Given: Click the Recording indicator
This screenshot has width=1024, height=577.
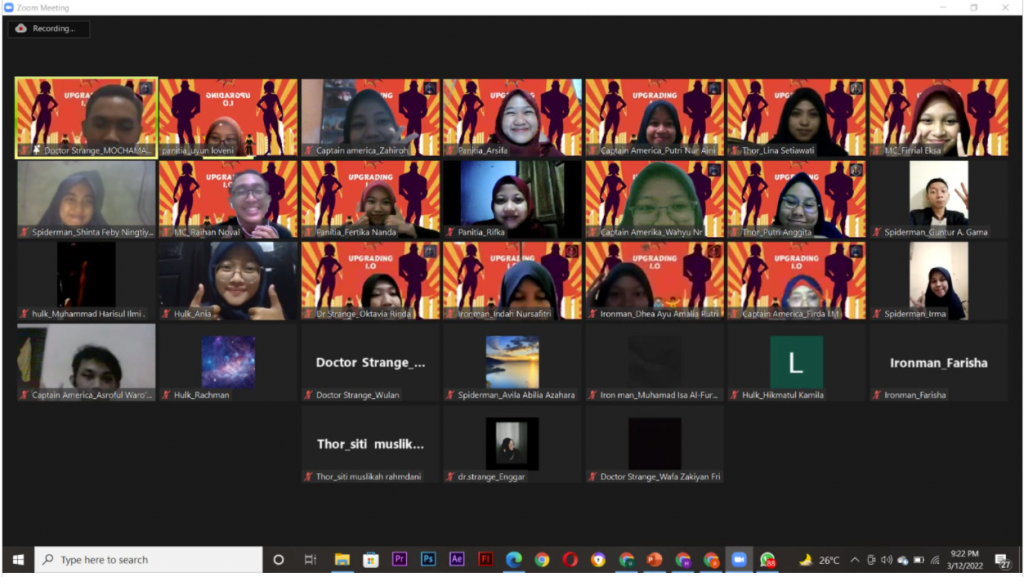Looking at the screenshot, I should [x=49, y=29].
